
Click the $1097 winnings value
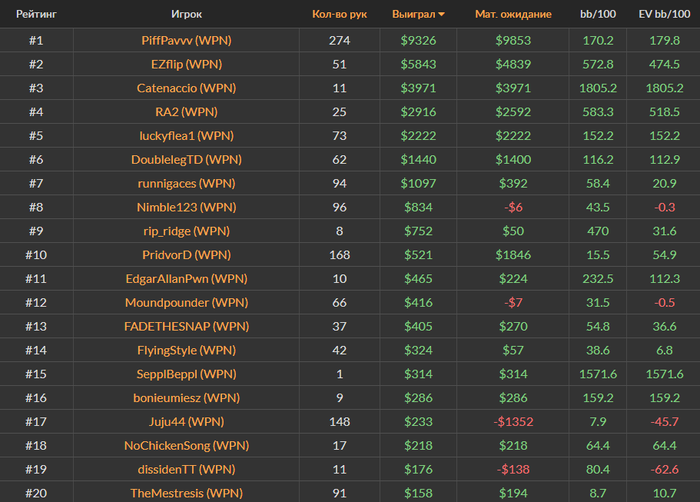tap(418, 184)
